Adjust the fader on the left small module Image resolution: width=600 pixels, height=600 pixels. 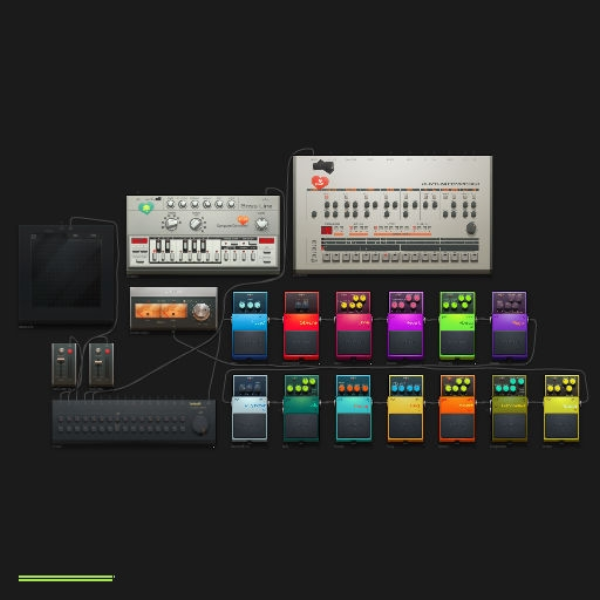60,361
